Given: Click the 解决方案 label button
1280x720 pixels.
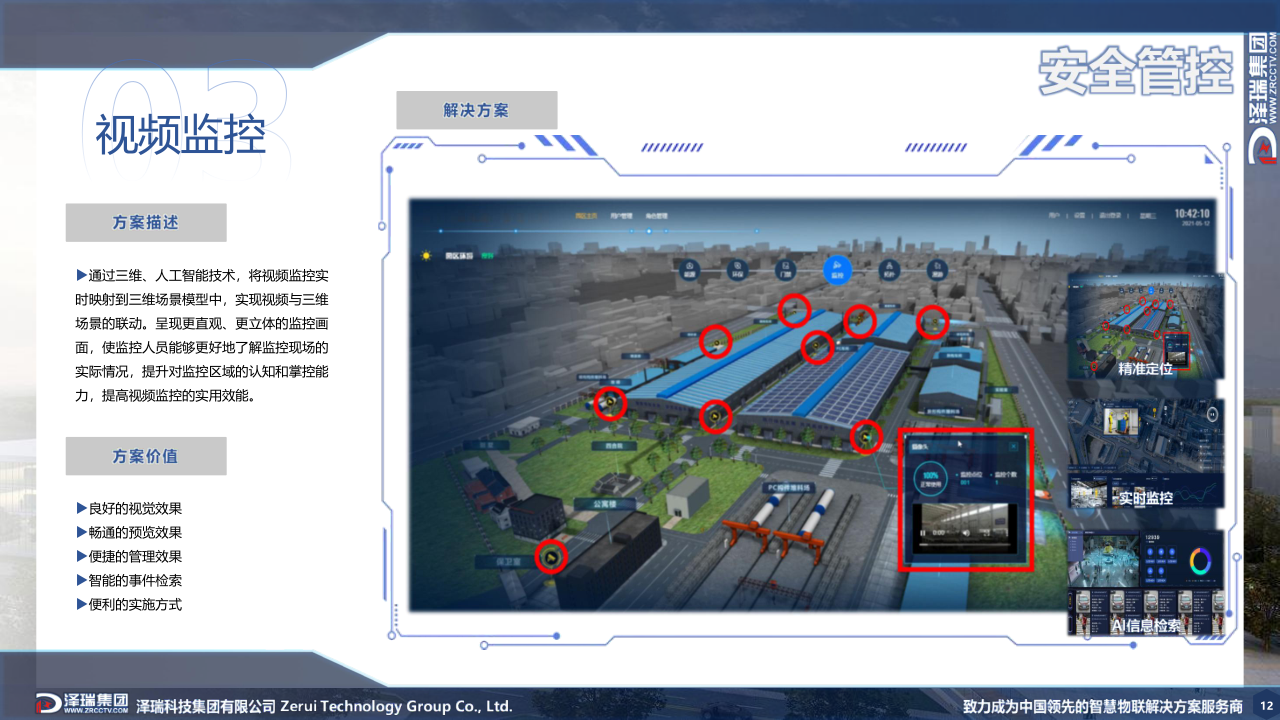Looking at the screenshot, I should [x=476, y=110].
